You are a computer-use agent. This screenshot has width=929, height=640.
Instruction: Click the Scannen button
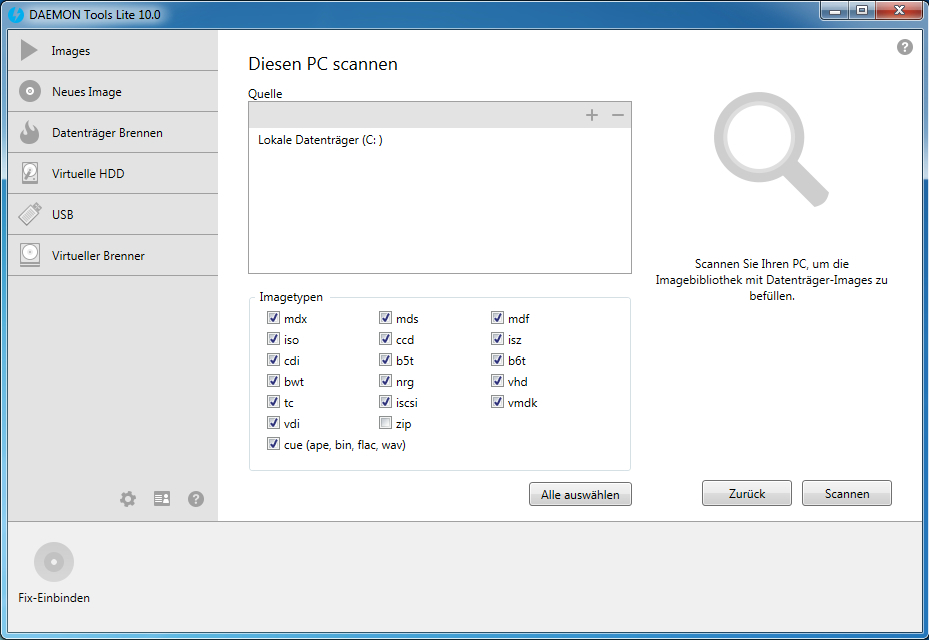tap(846, 494)
